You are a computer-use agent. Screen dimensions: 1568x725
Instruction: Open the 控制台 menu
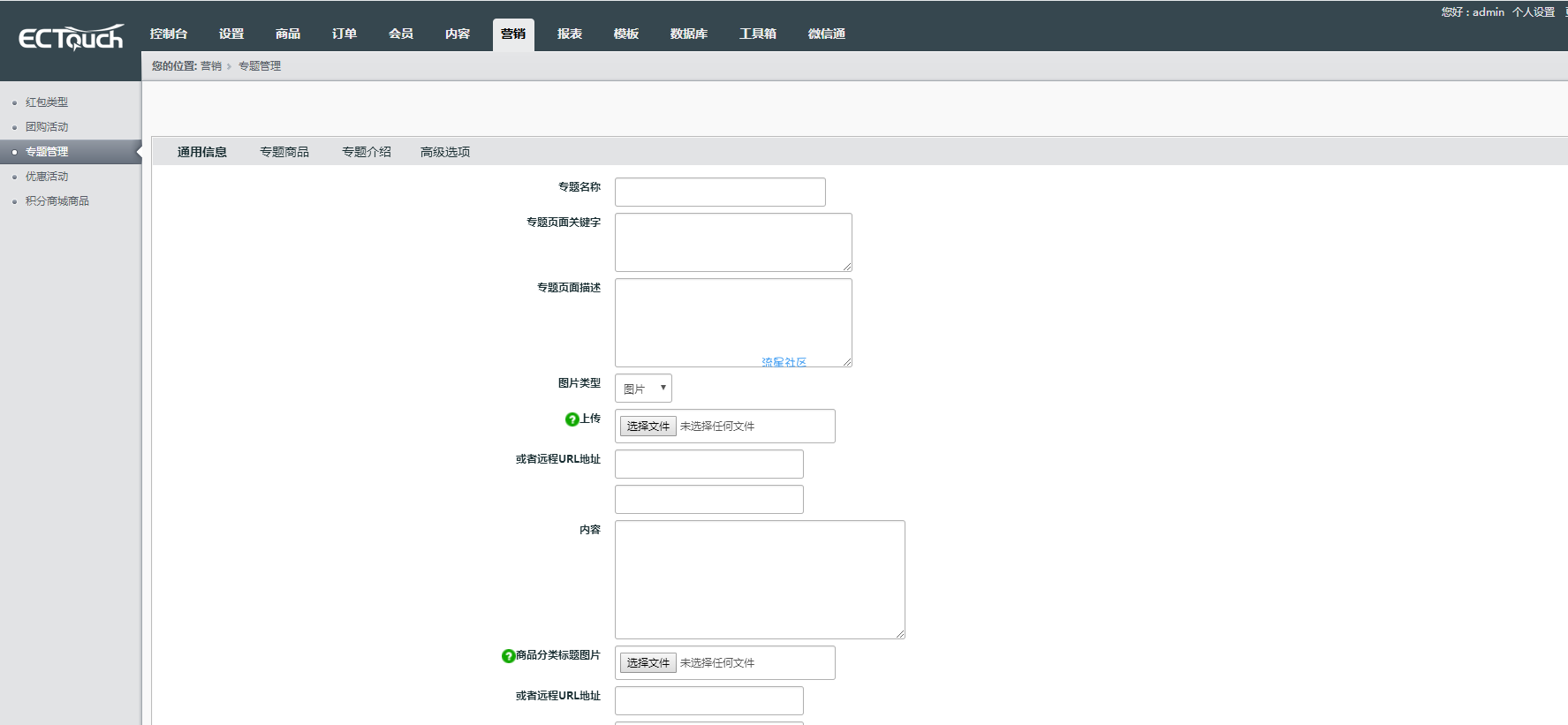tap(169, 34)
